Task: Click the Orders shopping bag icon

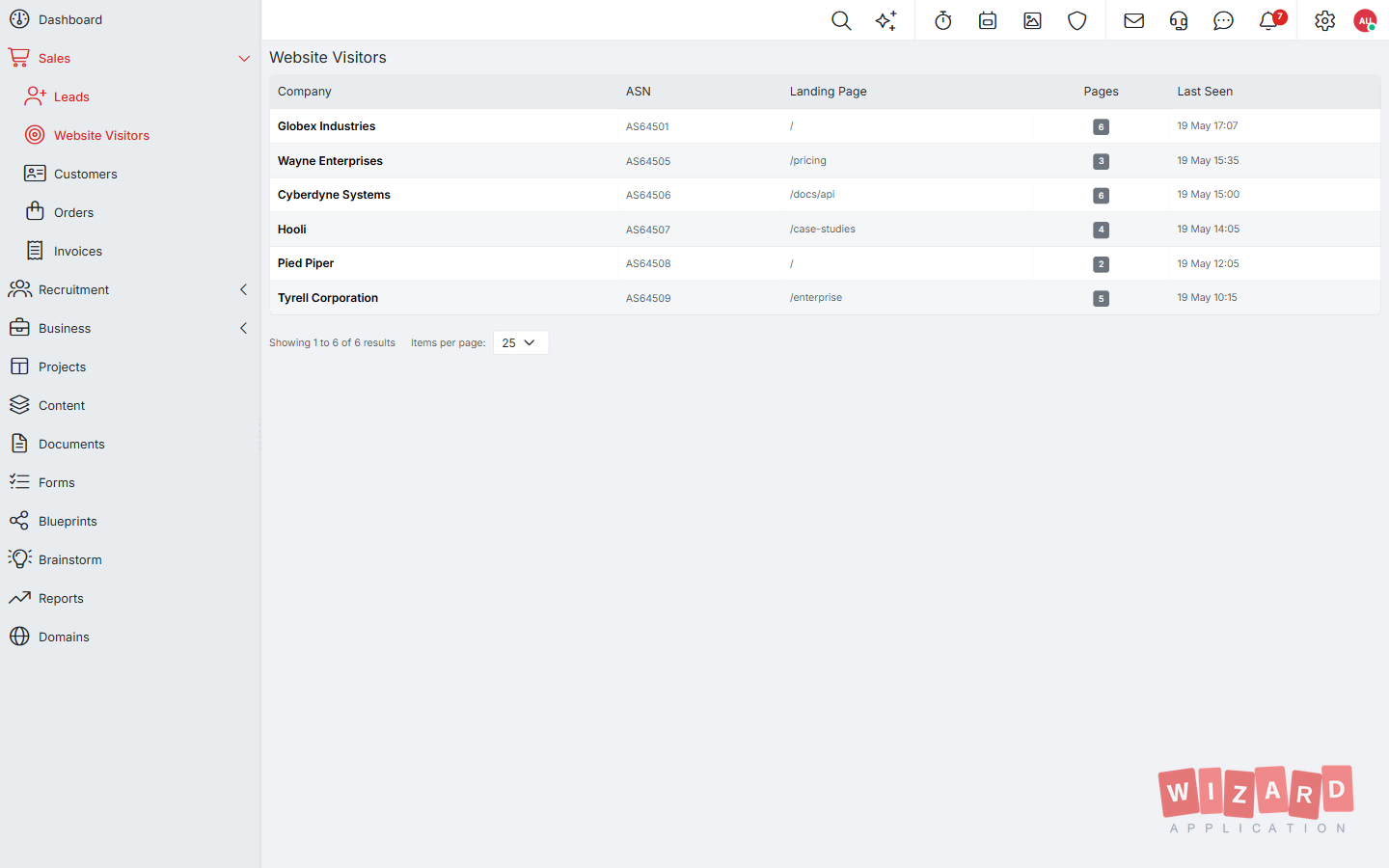Action: click(35, 212)
